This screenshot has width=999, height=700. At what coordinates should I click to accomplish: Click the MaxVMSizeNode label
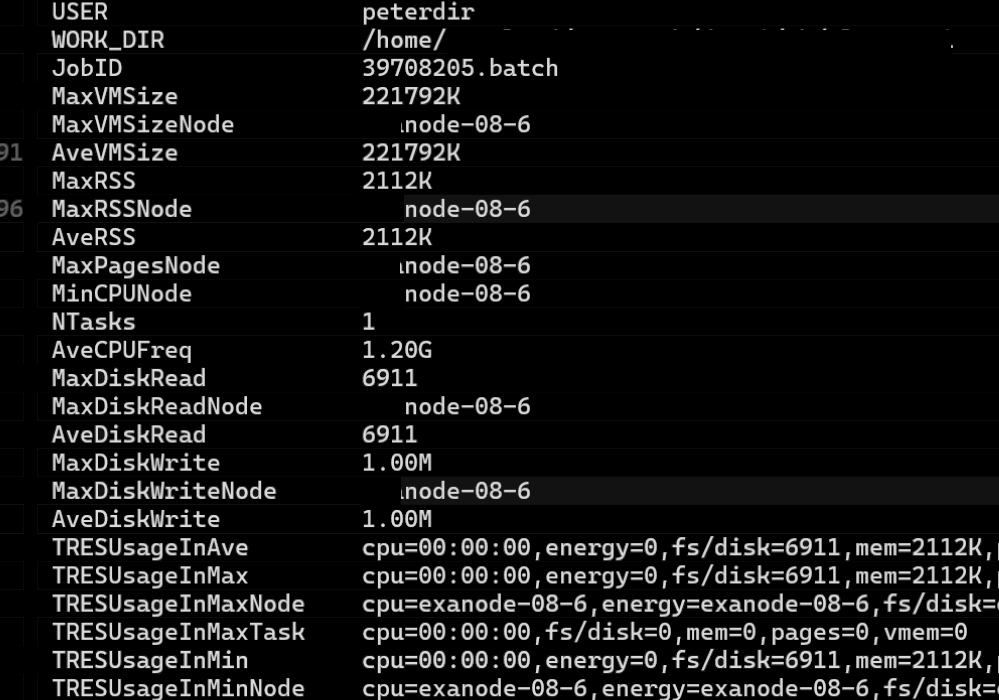tap(143, 124)
